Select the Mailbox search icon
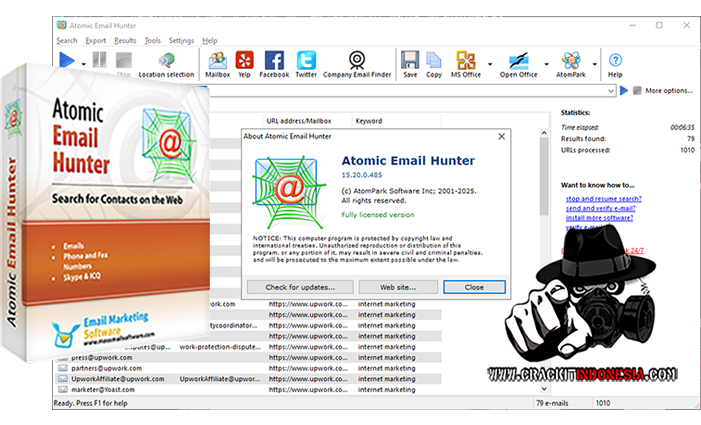The height and width of the screenshot is (425, 701). 217,65
